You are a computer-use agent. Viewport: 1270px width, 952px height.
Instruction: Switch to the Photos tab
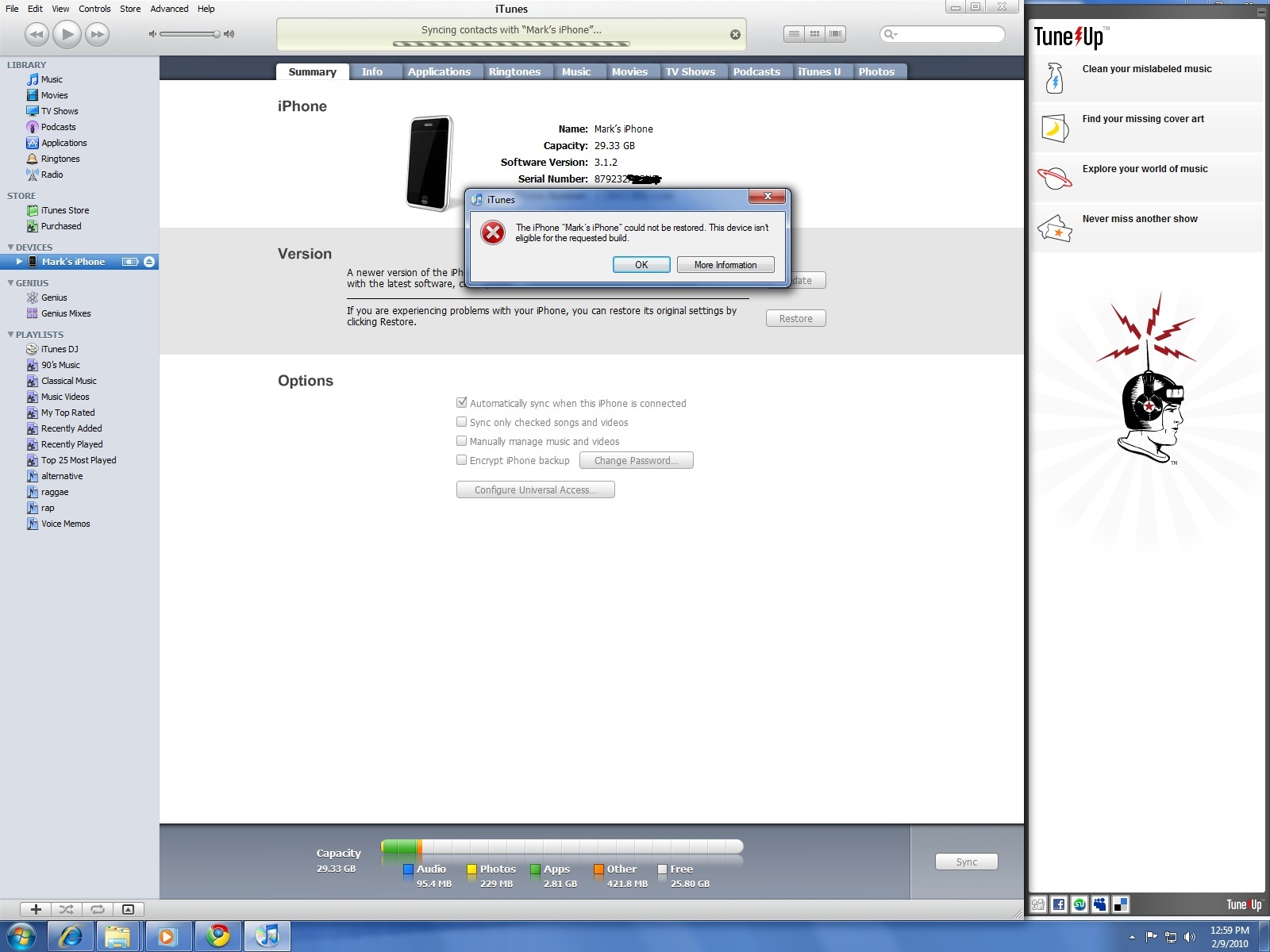tap(876, 71)
